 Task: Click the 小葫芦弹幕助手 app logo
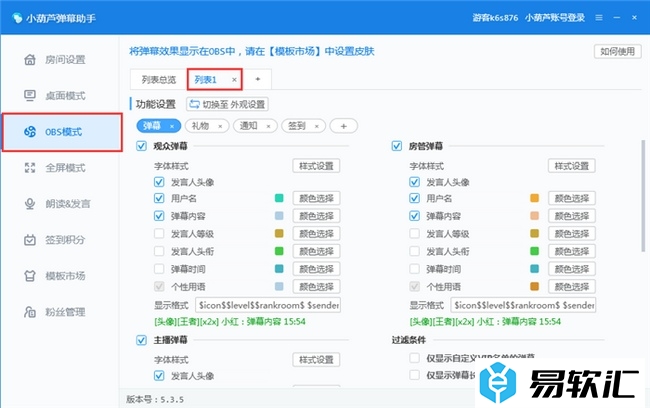(17, 18)
